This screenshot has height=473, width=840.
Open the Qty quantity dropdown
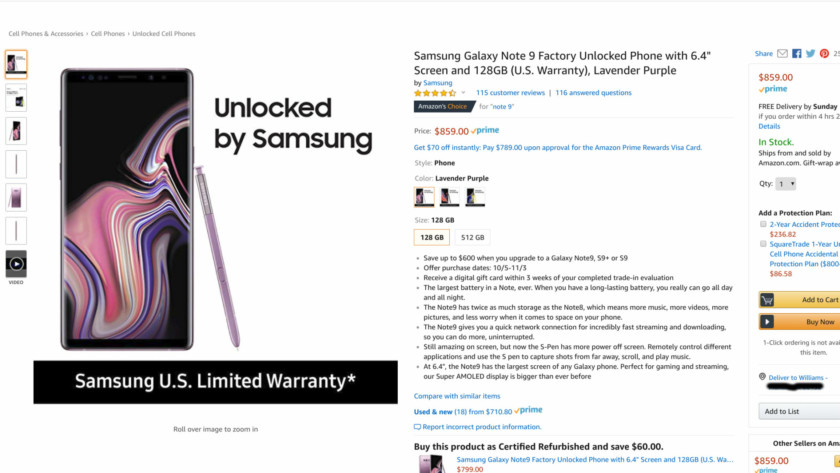click(786, 184)
